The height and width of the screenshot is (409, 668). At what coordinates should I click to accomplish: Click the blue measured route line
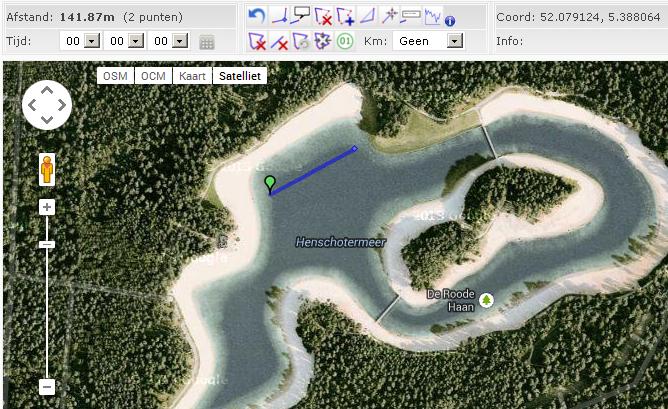pos(312,170)
